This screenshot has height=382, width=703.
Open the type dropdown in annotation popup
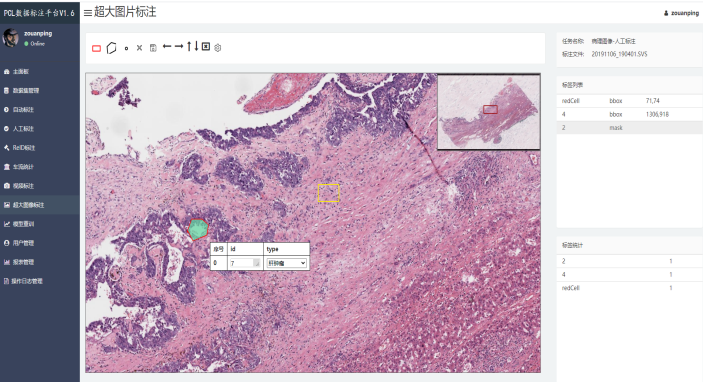[x=286, y=263]
